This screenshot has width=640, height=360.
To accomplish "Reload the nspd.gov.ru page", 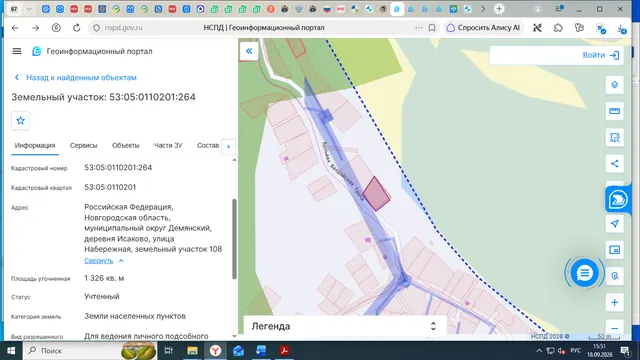I will [x=76, y=28].
